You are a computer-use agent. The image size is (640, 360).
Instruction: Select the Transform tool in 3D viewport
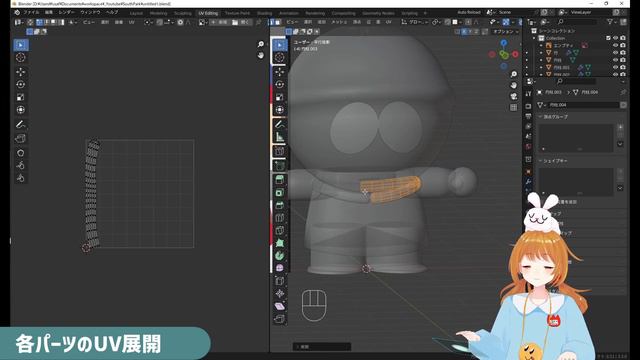(280, 110)
